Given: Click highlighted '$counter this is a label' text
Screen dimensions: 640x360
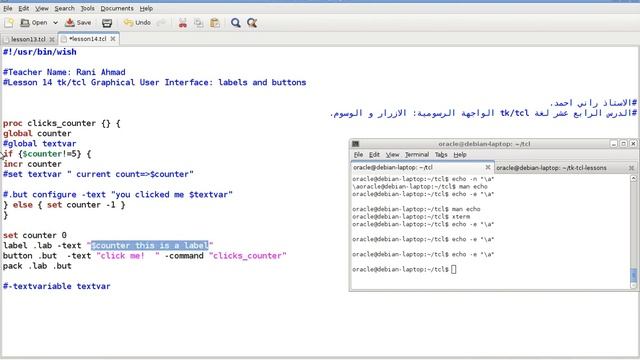Looking at the screenshot, I should (x=149, y=245).
